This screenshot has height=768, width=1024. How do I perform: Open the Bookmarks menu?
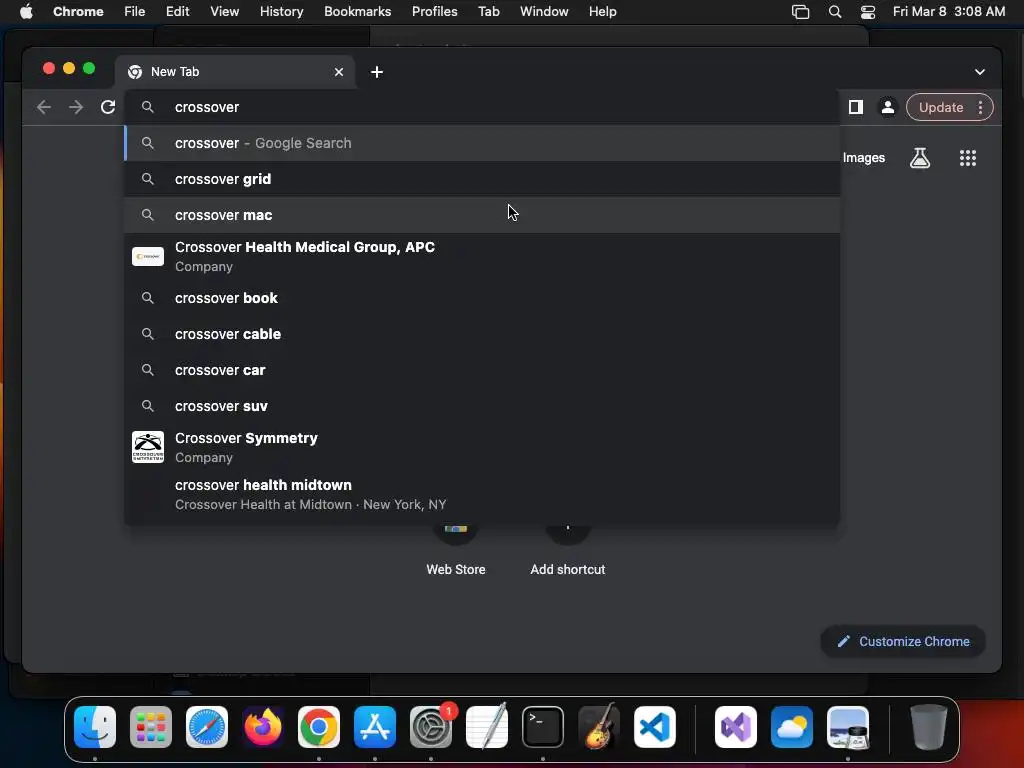(357, 11)
